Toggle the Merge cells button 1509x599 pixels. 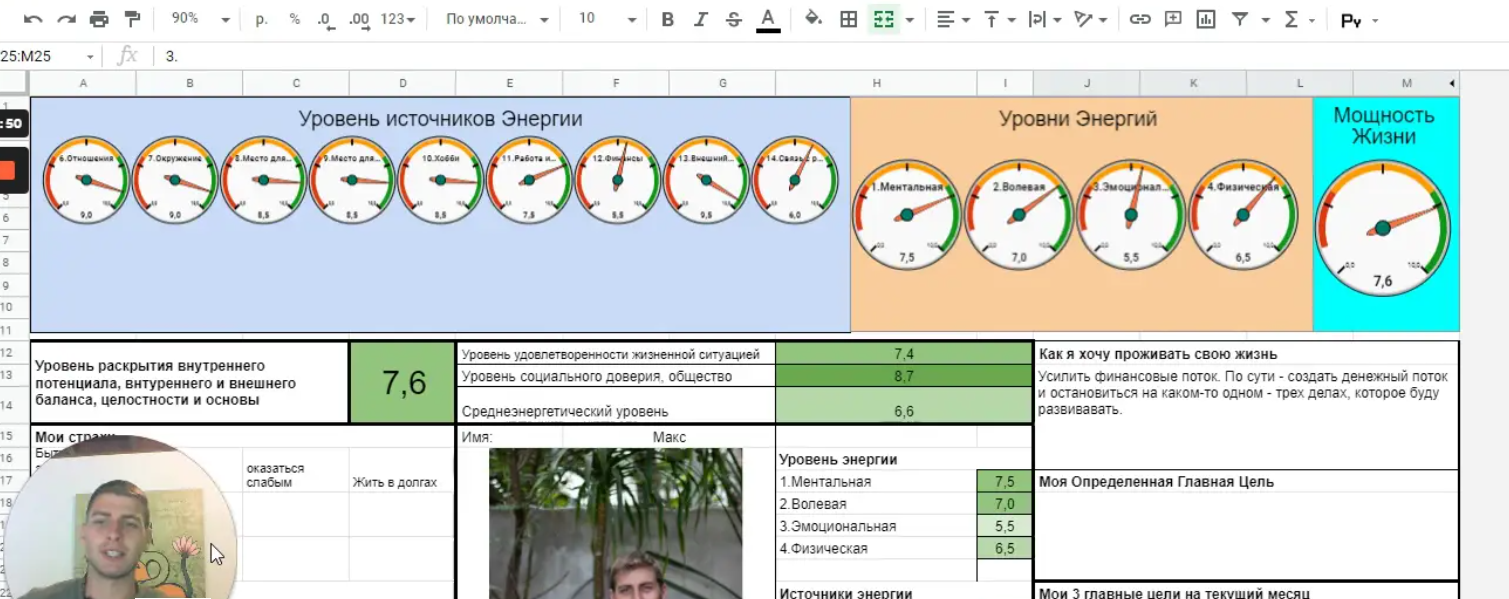(x=883, y=19)
